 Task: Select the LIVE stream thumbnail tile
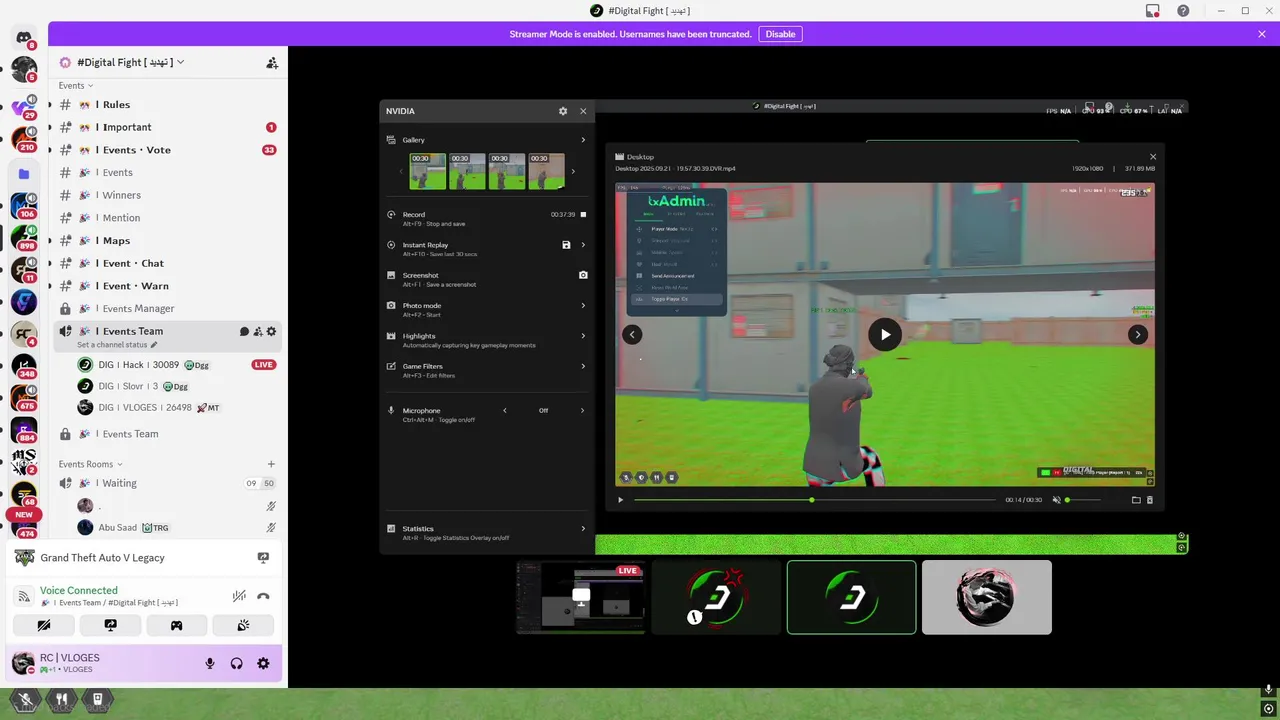click(x=580, y=597)
